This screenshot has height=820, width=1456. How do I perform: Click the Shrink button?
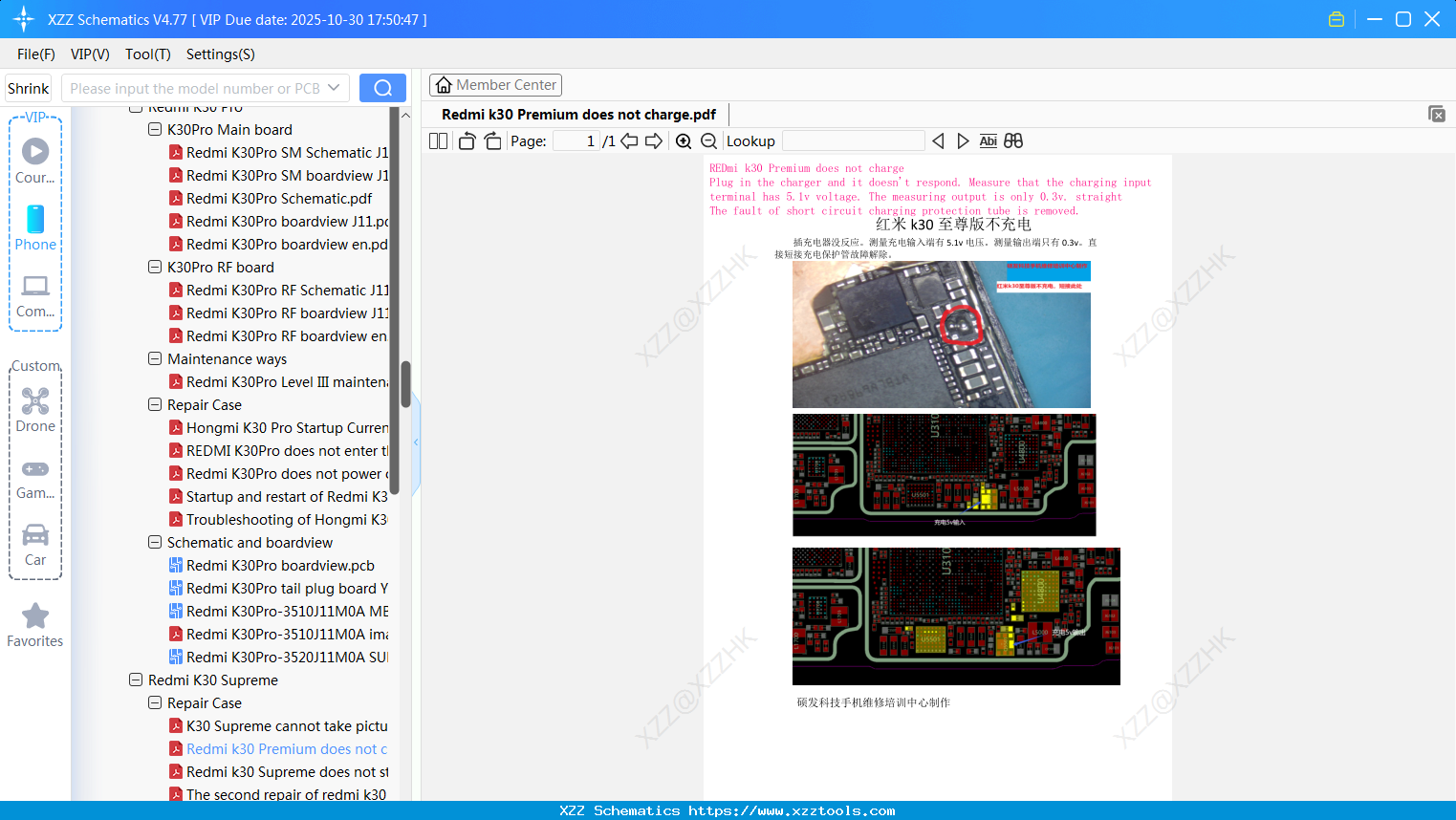pyautogui.click(x=28, y=88)
